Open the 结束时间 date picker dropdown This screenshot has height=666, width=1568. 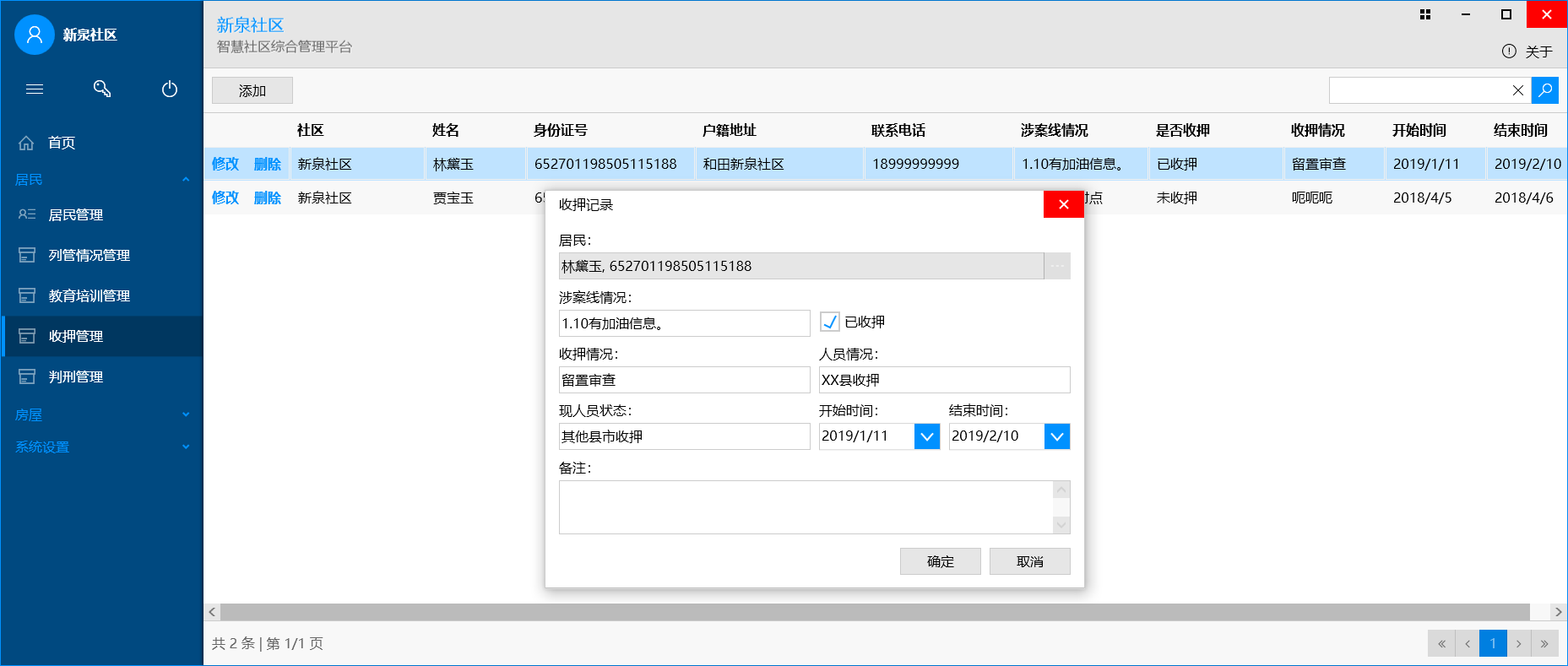tap(1056, 436)
